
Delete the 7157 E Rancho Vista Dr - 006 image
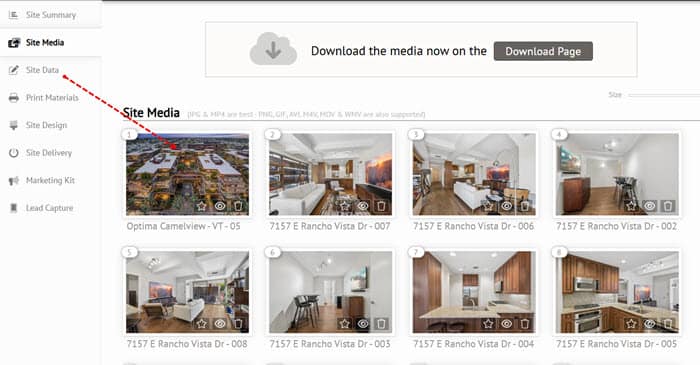[x=525, y=206]
